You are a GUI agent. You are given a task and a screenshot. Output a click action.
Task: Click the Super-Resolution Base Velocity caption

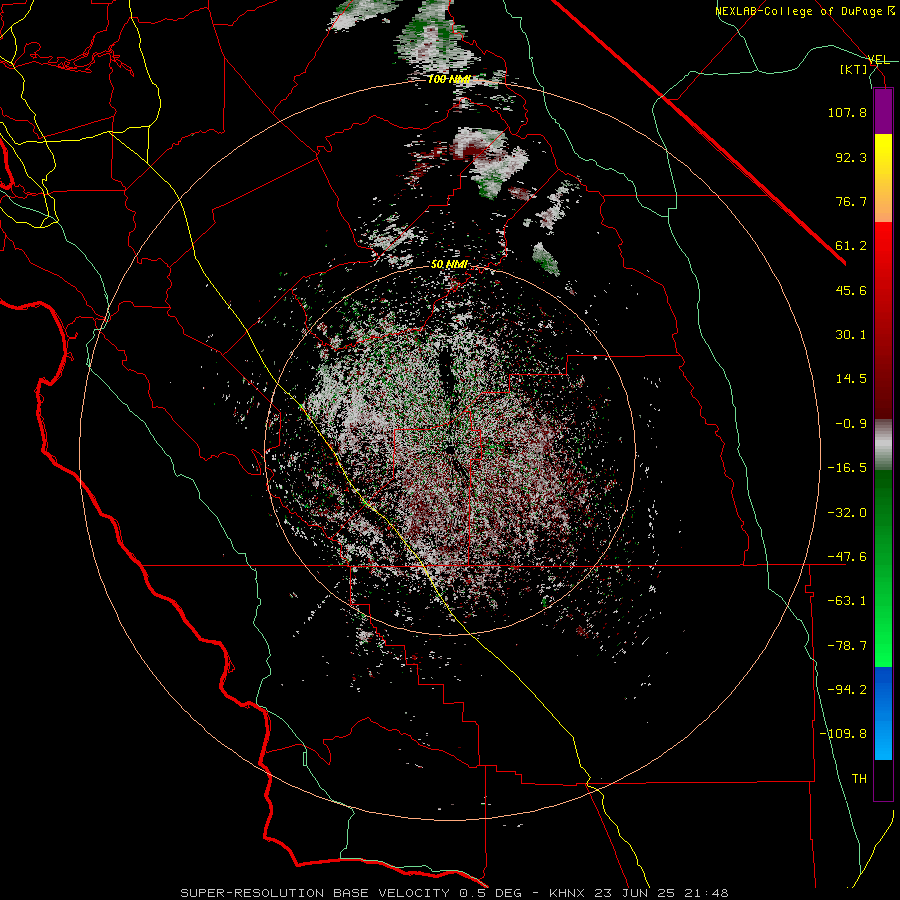[454, 893]
